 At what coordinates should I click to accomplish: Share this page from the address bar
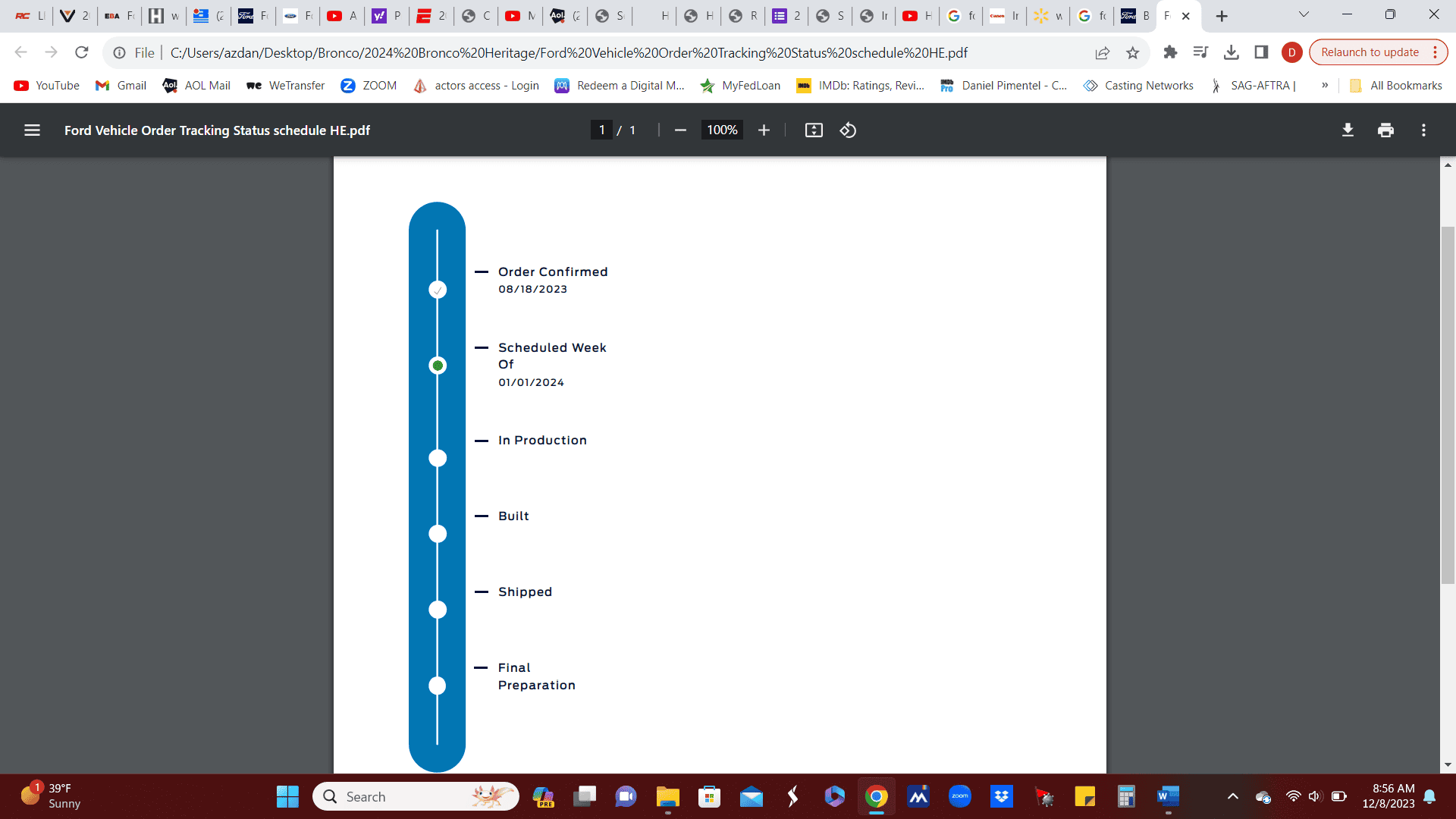[1102, 52]
